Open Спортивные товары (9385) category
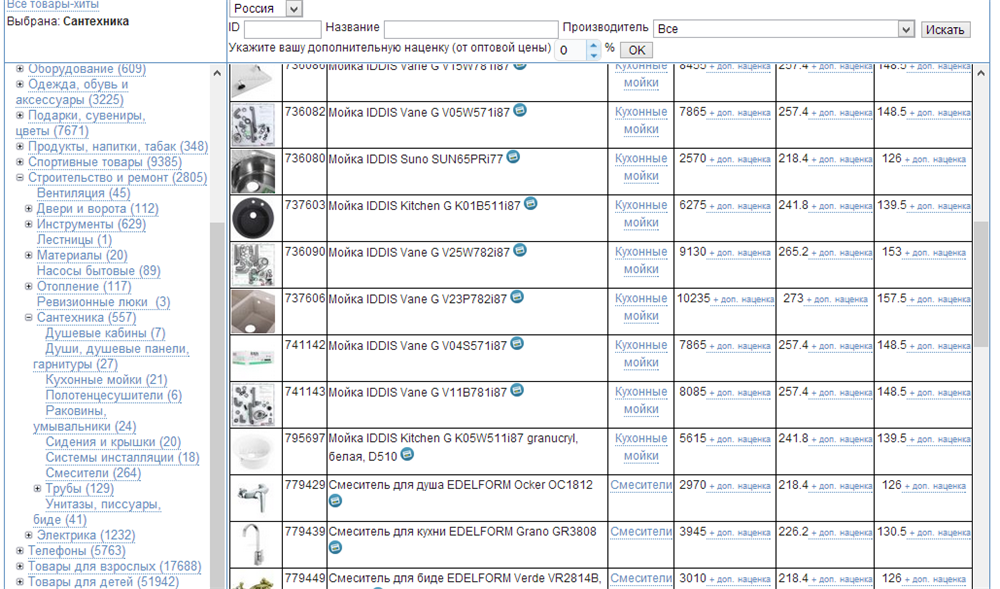Image resolution: width=1000 pixels, height=589 pixels. pos(105,162)
